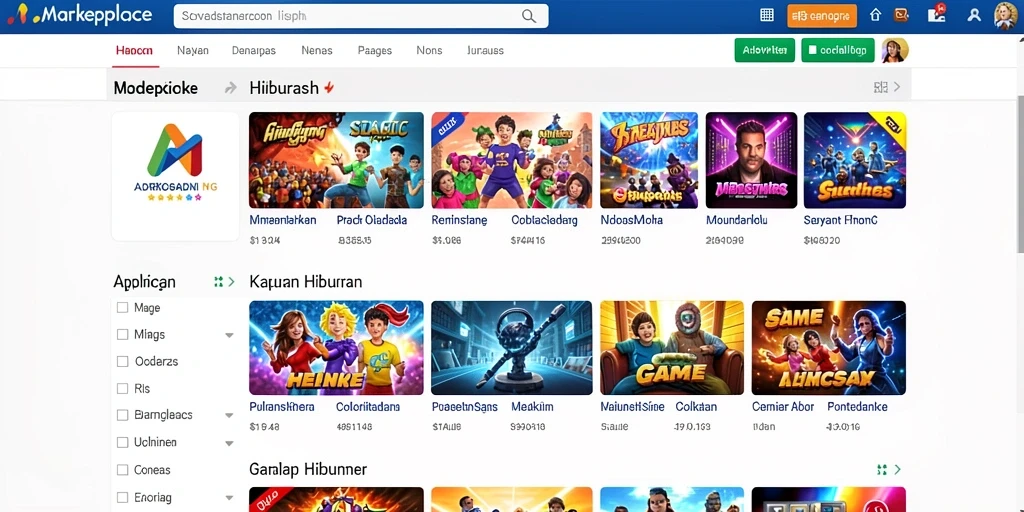The height and width of the screenshot is (512, 1024).
Task: Click the red flash icon next to Hiiburash
Action: pos(329,88)
